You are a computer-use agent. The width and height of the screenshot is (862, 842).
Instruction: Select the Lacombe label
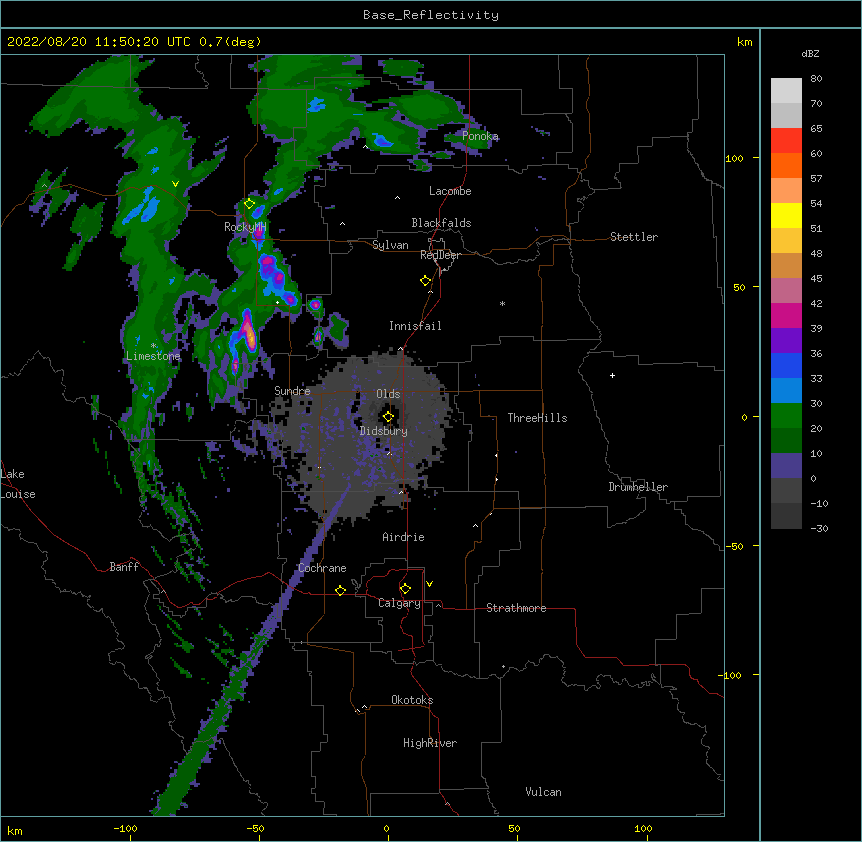pos(450,191)
